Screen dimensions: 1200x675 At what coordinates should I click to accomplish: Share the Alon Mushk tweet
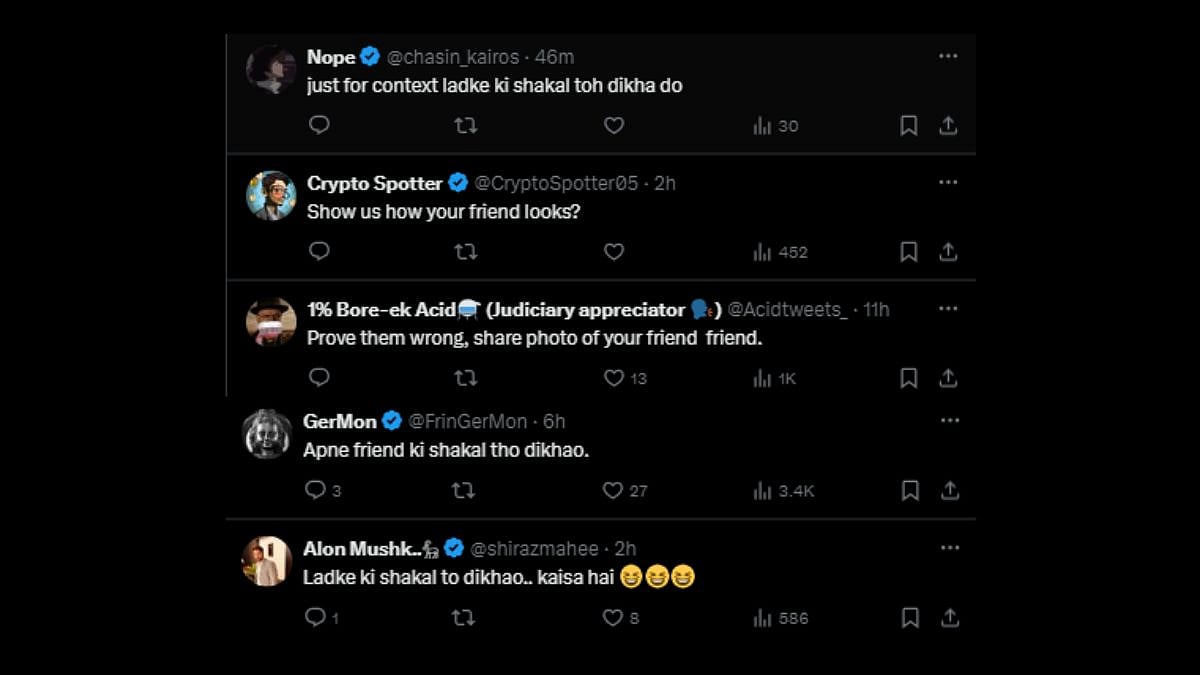[949, 618]
